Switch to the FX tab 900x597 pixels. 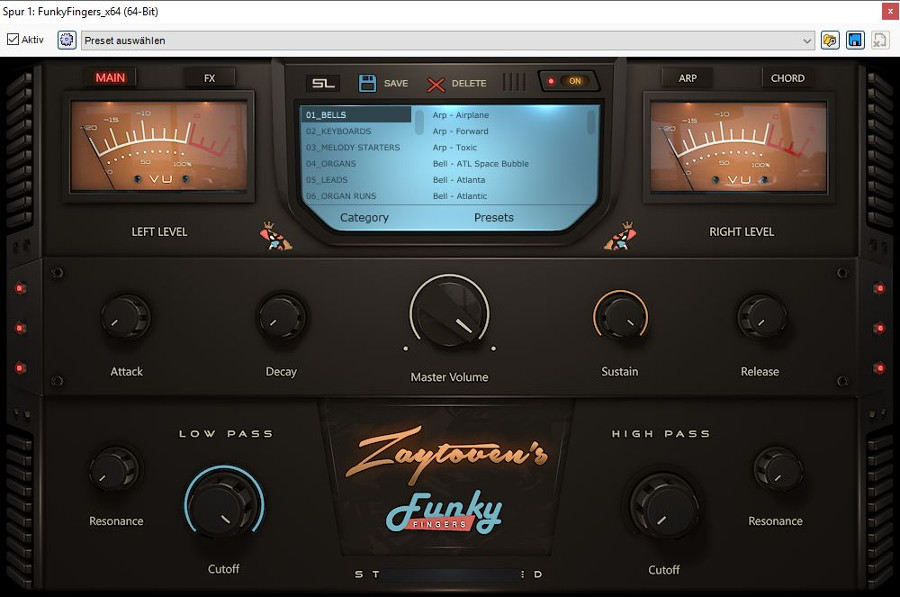click(210, 78)
